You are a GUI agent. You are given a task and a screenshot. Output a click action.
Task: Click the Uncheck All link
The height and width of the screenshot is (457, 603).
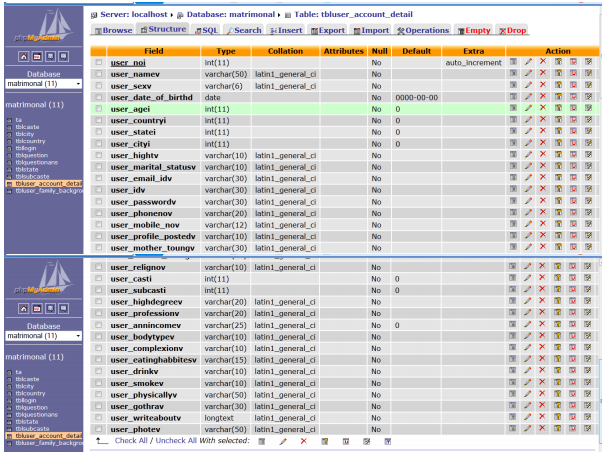176,440
